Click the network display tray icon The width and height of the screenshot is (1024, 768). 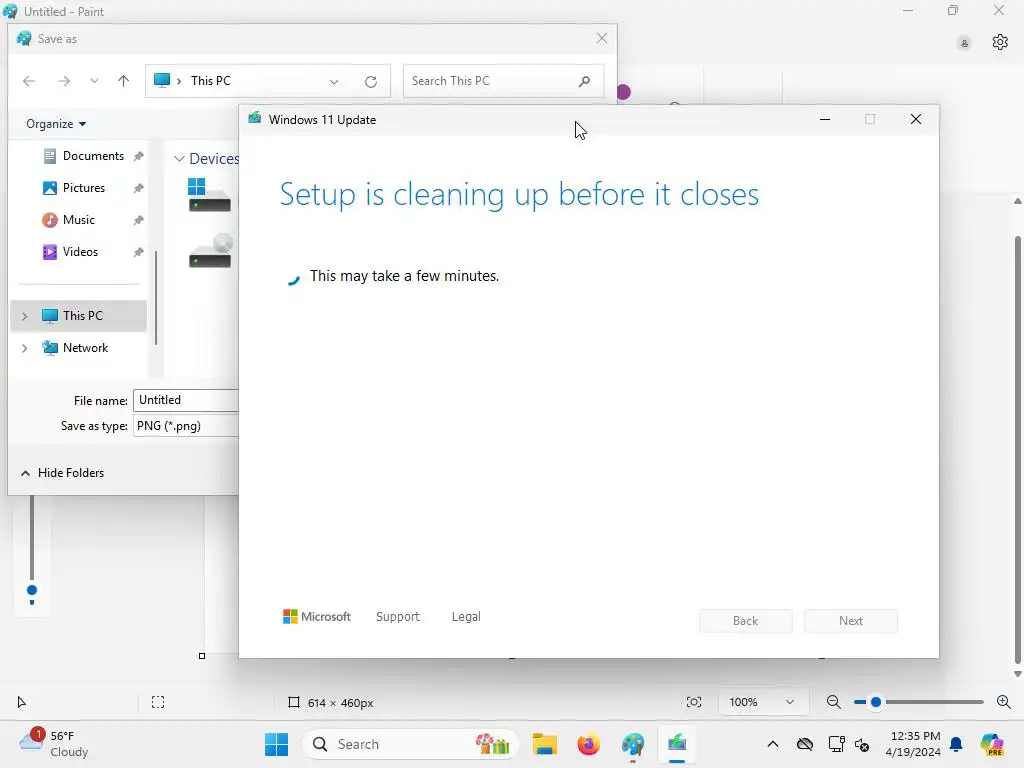(836, 744)
